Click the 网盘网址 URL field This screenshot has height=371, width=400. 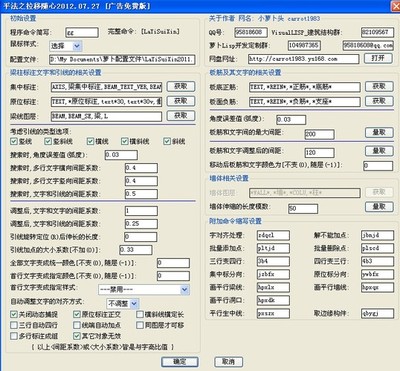click(304, 59)
